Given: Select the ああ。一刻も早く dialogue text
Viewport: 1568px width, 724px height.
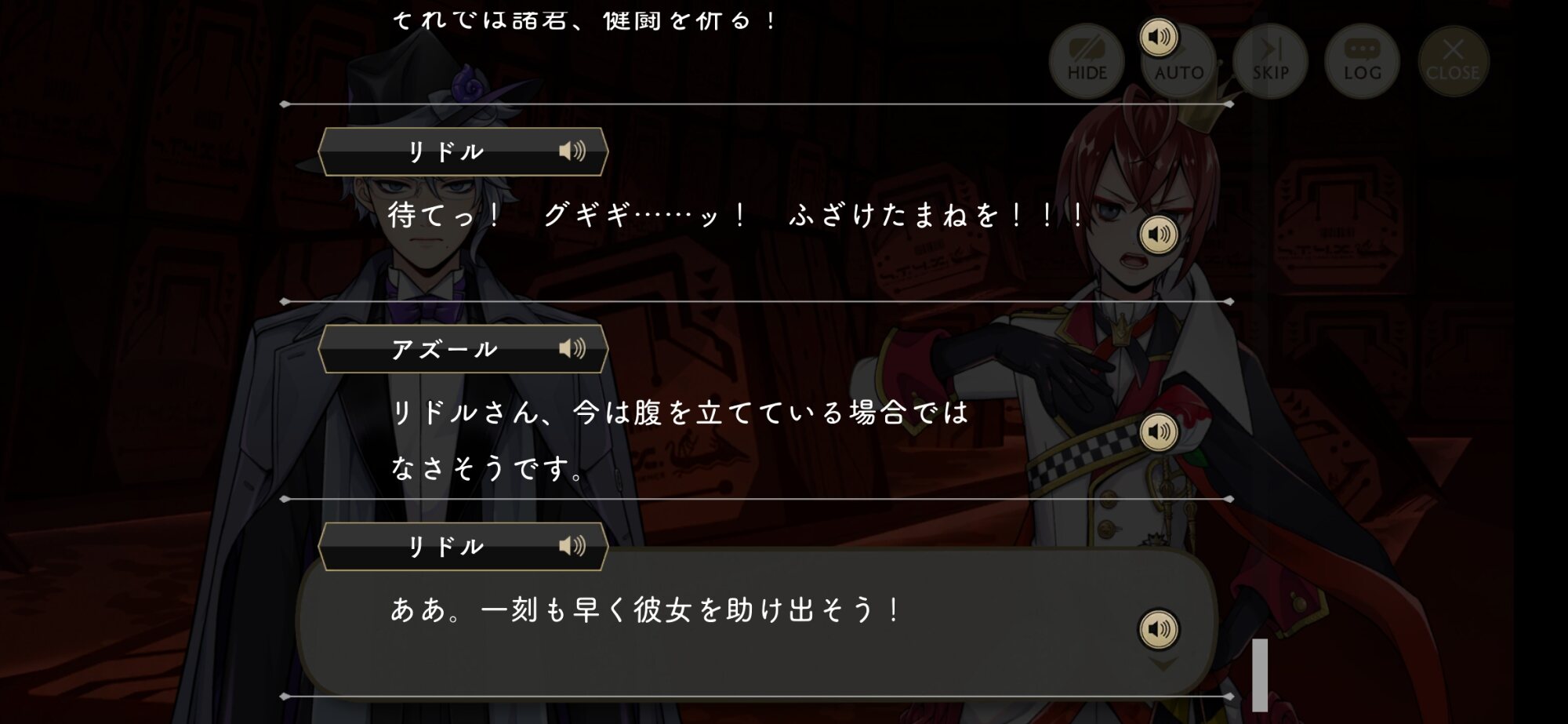Looking at the screenshot, I should pos(646,609).
